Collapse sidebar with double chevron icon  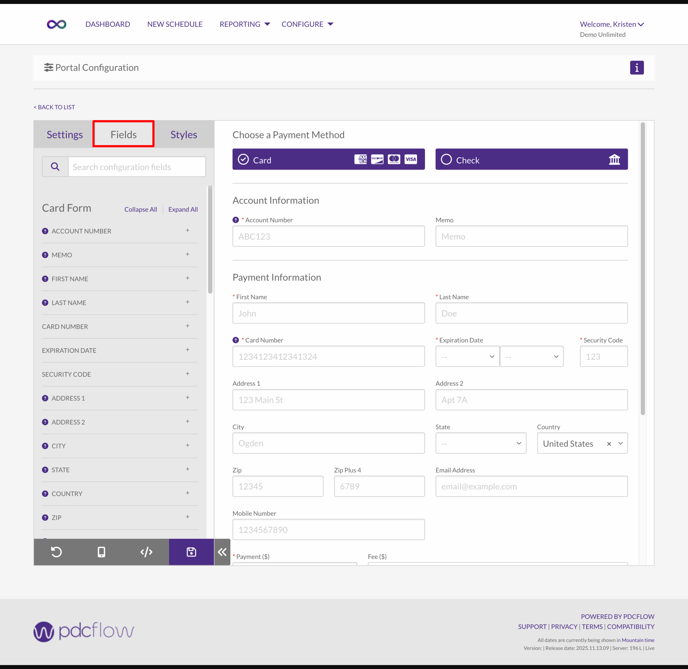pos(222,552)
